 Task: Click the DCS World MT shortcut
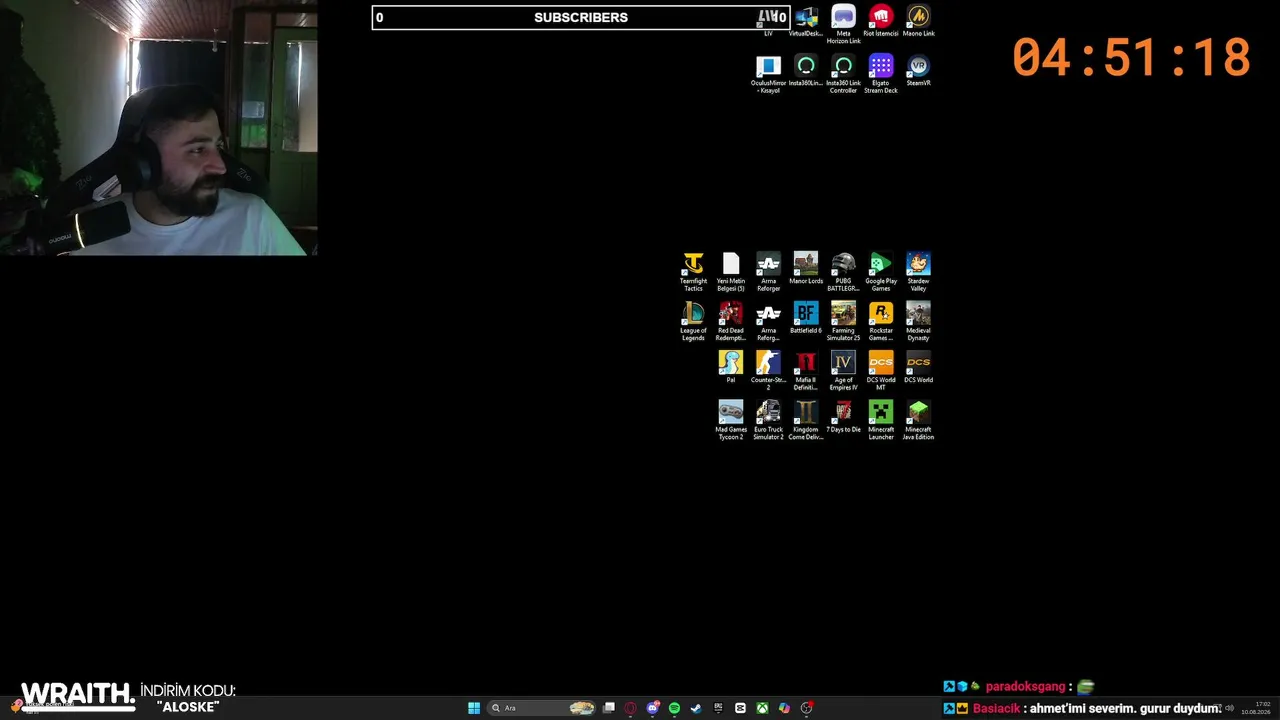(881, 371)
